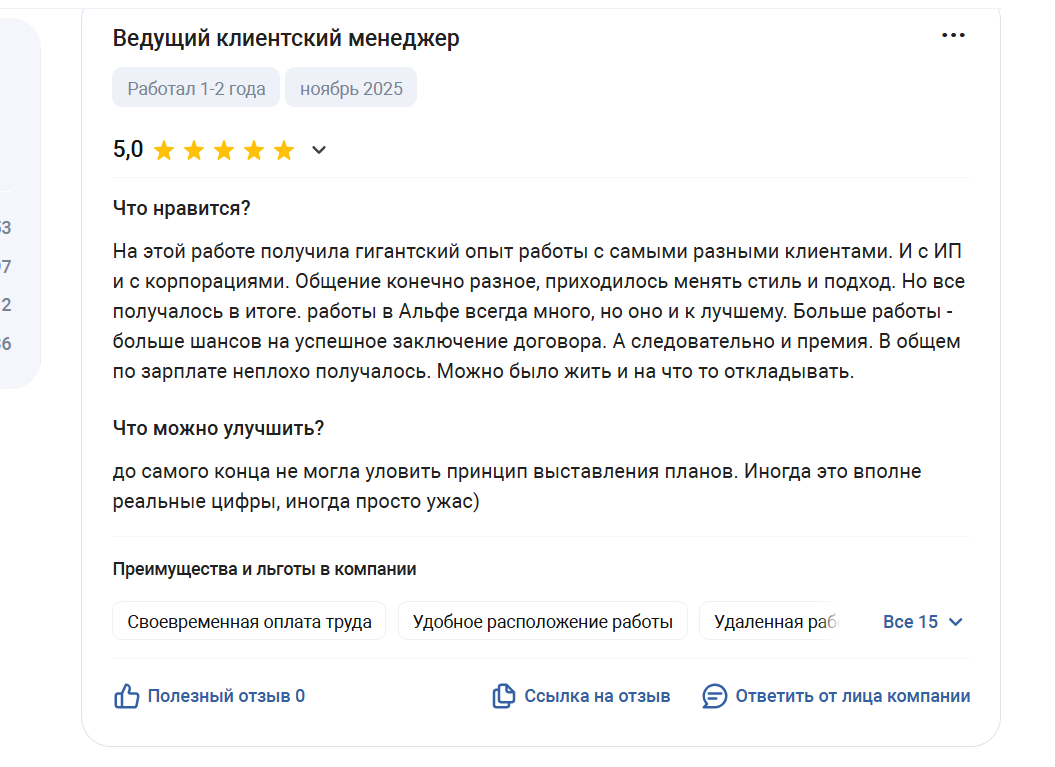Click the Работал 1-2 года chip
The image size is (1055, 767).
pos(196,87)
